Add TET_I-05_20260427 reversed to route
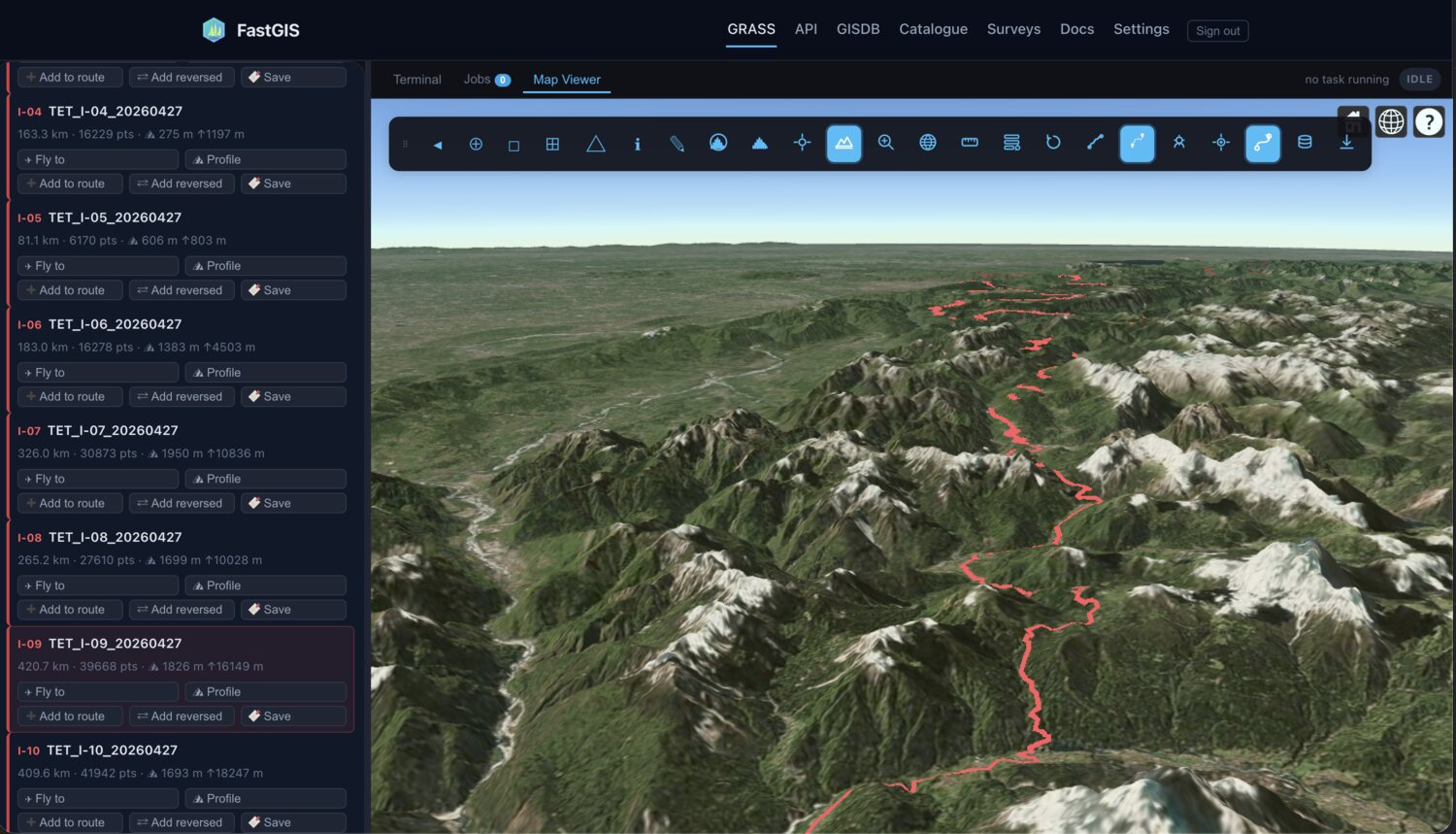 182,290
